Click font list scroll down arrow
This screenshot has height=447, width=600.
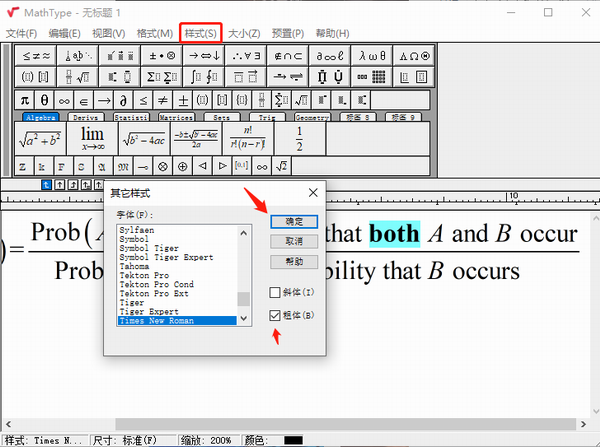coord(244,318)
